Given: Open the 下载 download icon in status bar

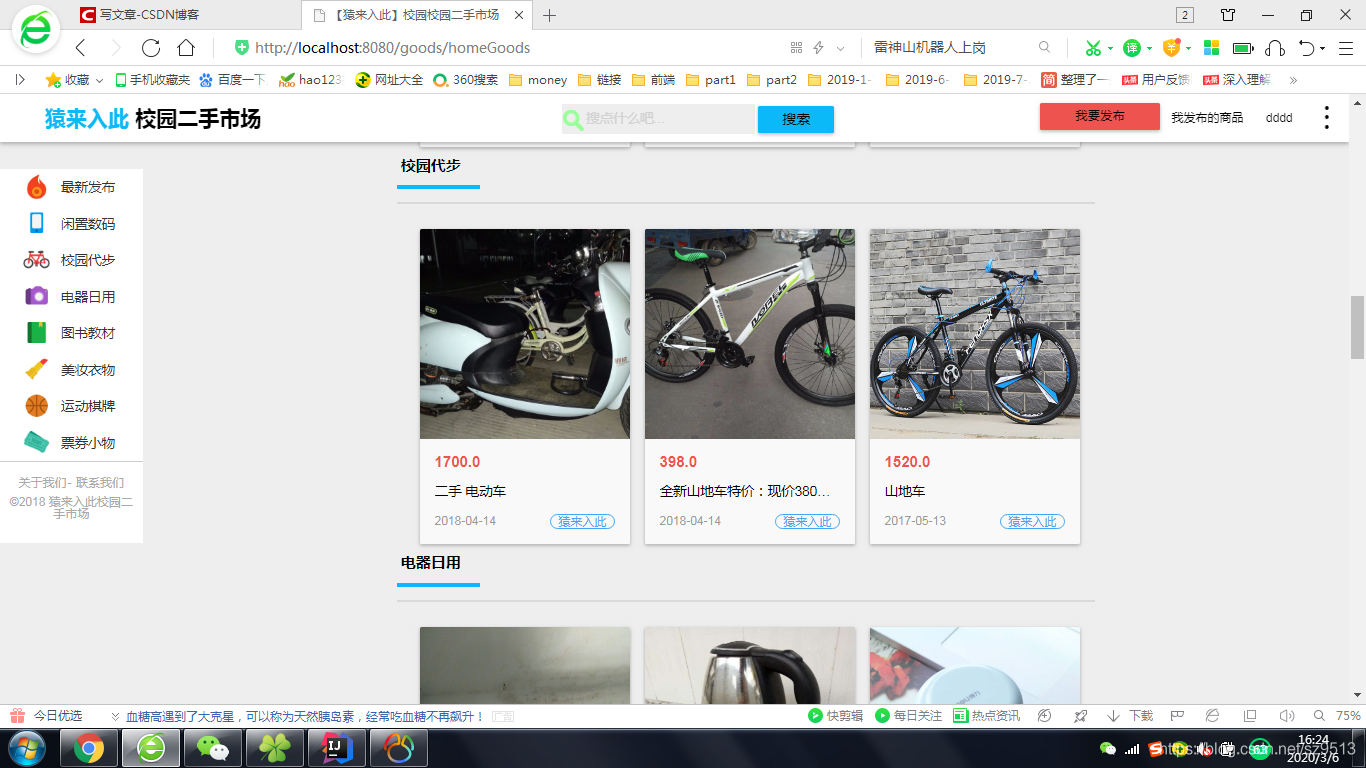Looking at the screenshot, I should pyautogui.click(x=1130, y=716).
